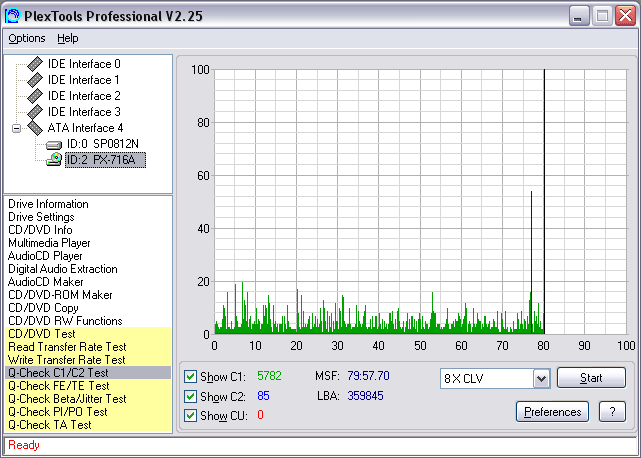Open CD/DVD-ROM Maker
Image resolution: width=641 pixels, height=458 pixels.
coord(60,295)
